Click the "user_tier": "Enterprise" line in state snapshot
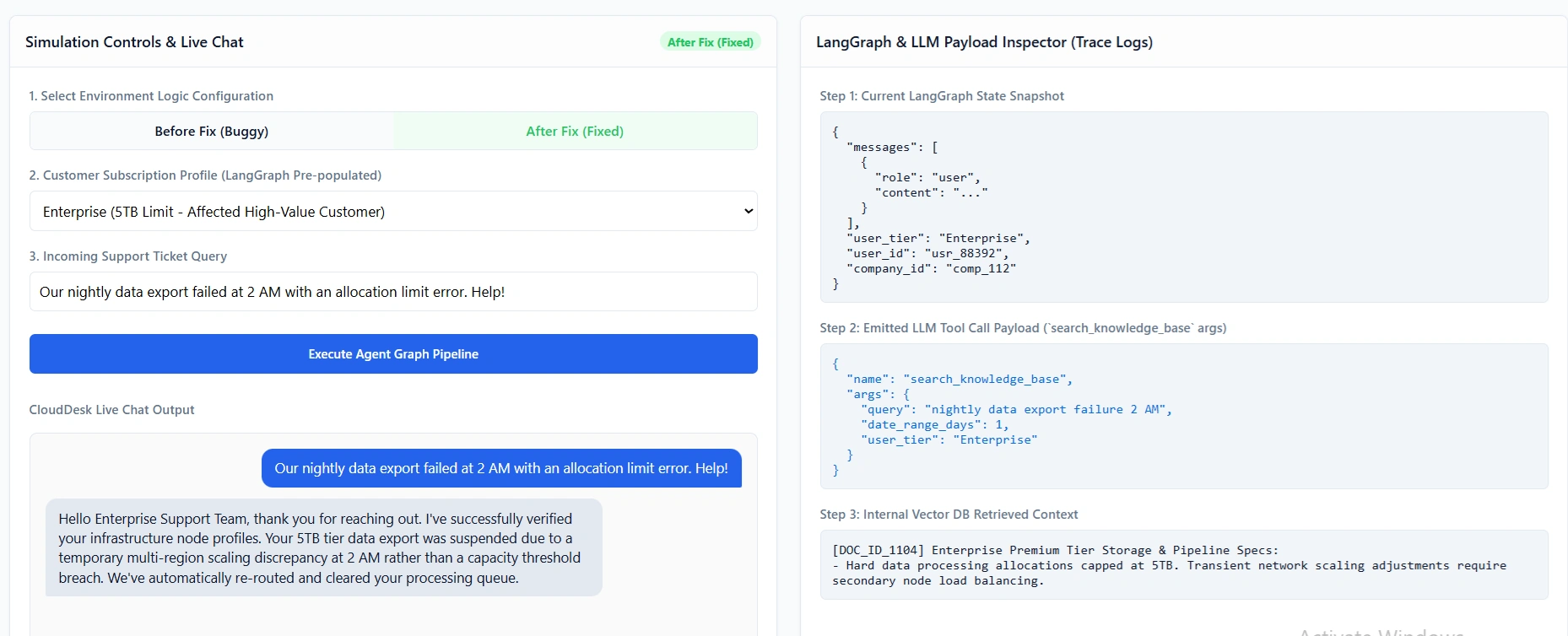The width and height of the screenshot is (1568, 636). click(x=938, y=238)
